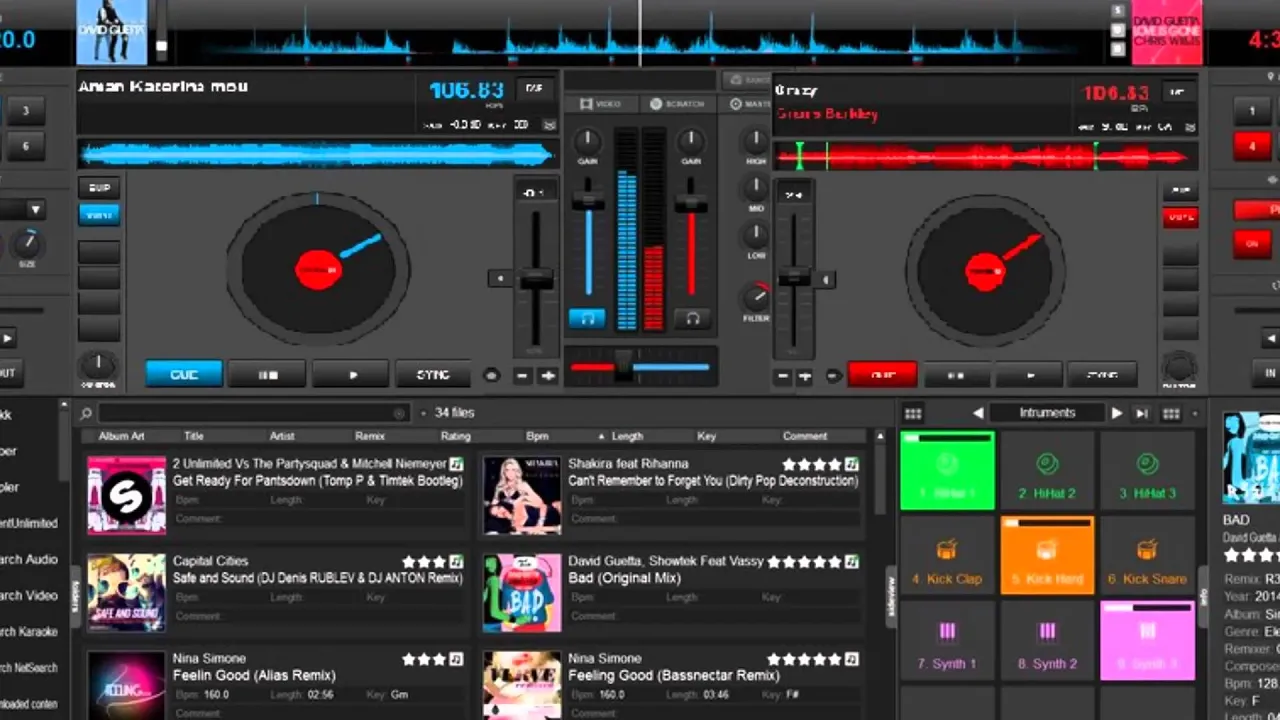
Task: Toggle blue Vinyl mode on left deck
Action: click(99, 214)
